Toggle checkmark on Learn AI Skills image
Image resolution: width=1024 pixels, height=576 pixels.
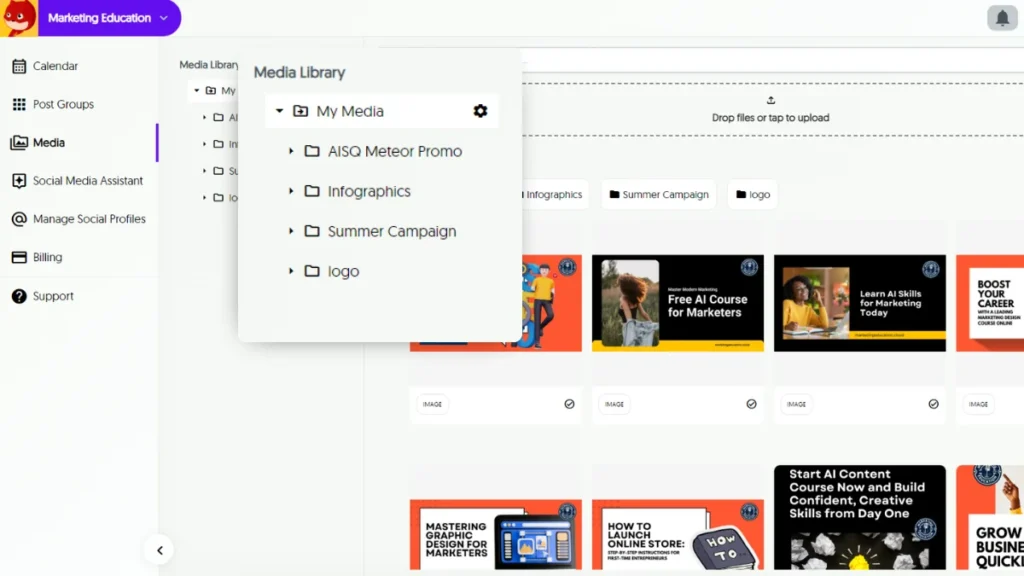pyautogui.click(x=933, y=404)
